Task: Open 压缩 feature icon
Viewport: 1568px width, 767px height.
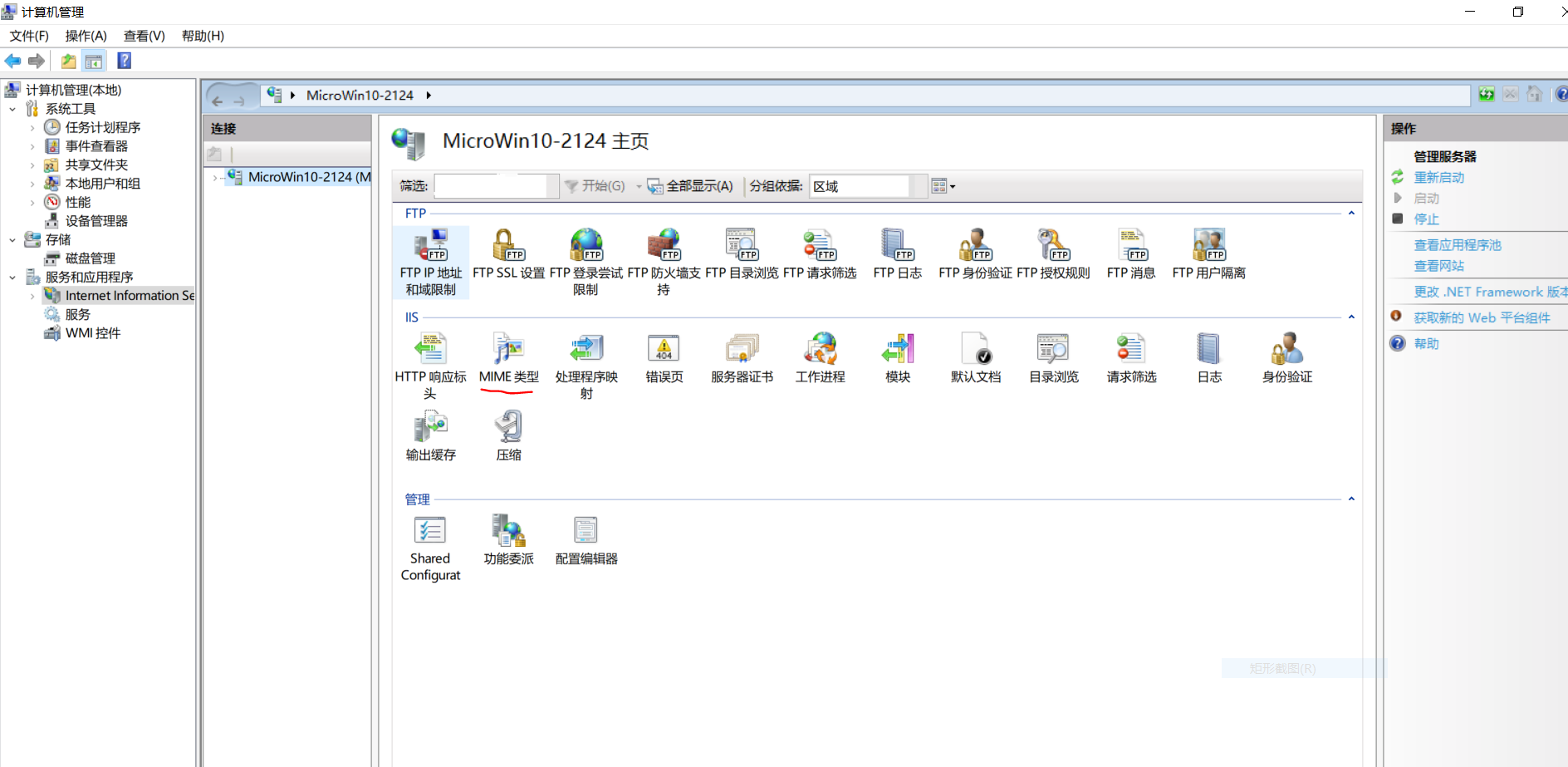Action: (x=508, y=426)
